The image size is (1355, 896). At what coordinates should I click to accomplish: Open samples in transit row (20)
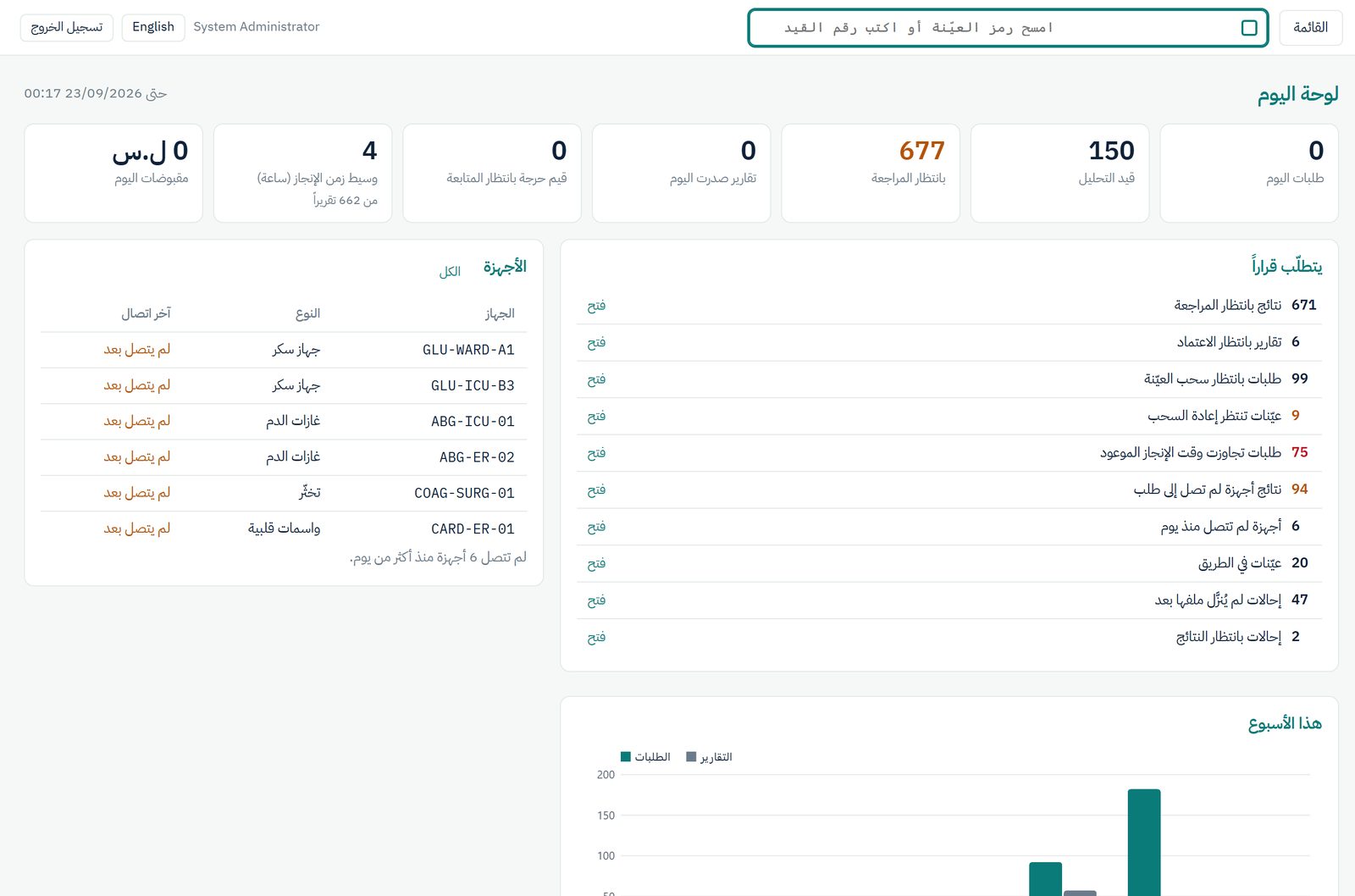[948, 563]
